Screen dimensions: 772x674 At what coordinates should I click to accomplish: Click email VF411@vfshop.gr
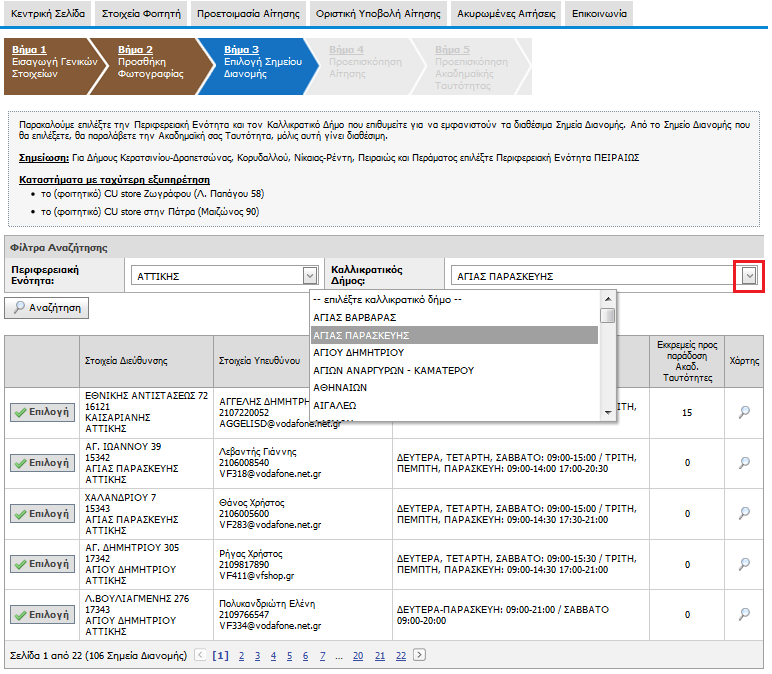click(257, 576)
